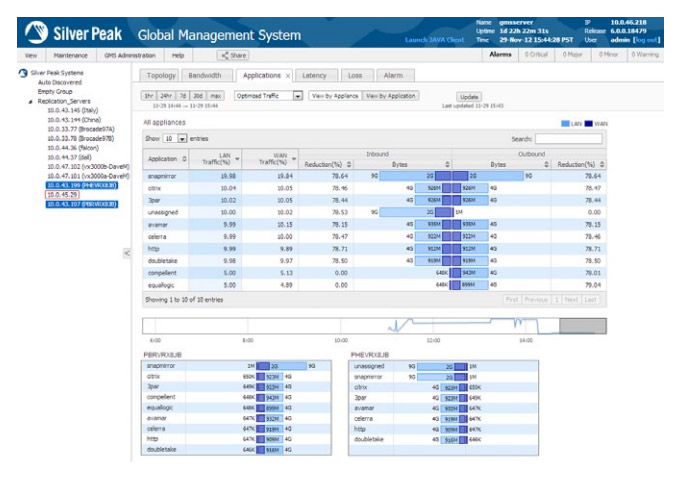Image resolution: width=682 pixels, height=481 pixels.
Task: Open the View menu
Action: tap(31, 55)
